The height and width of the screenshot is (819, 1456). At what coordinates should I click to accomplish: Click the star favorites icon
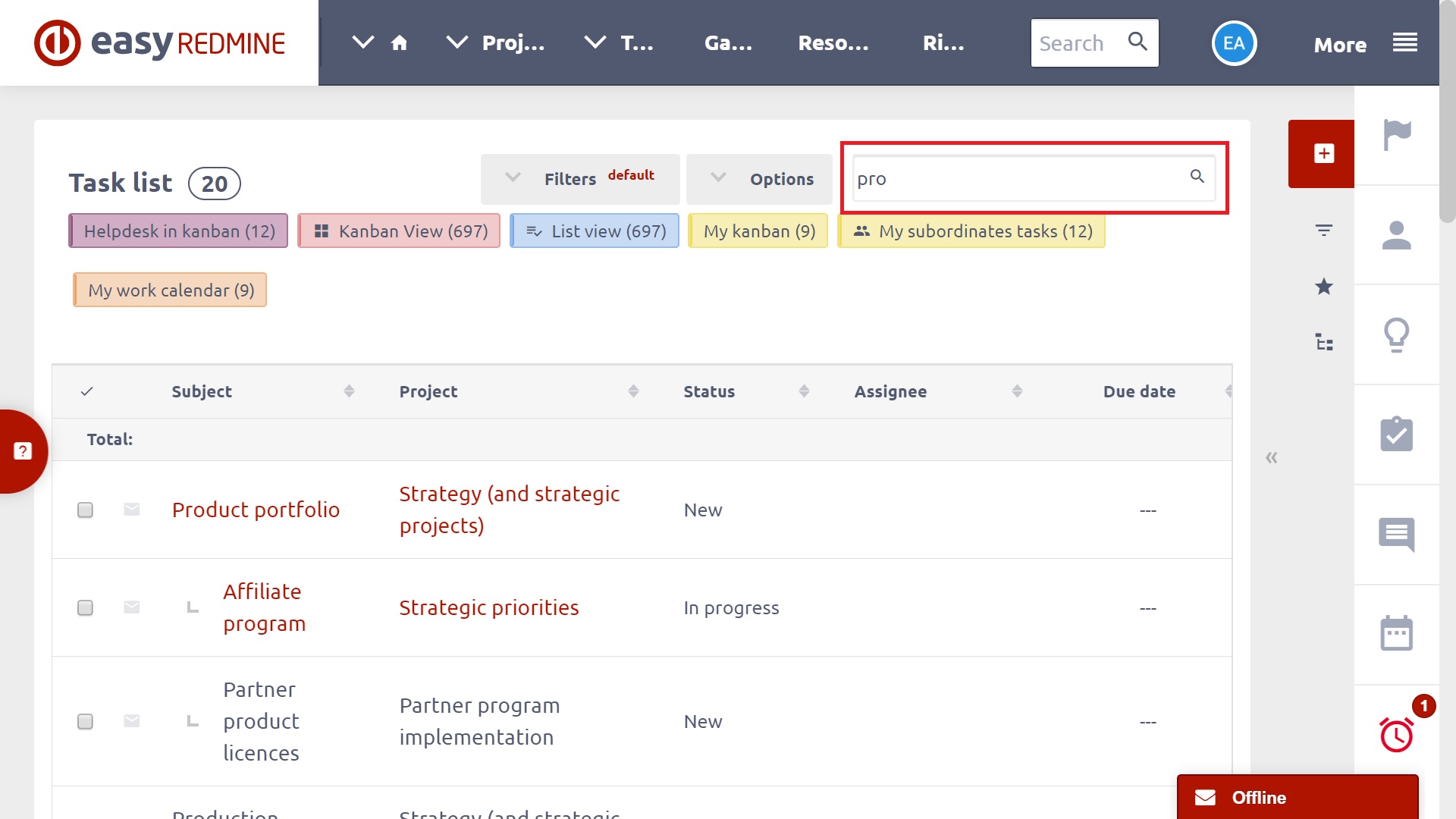(1323, 287)
